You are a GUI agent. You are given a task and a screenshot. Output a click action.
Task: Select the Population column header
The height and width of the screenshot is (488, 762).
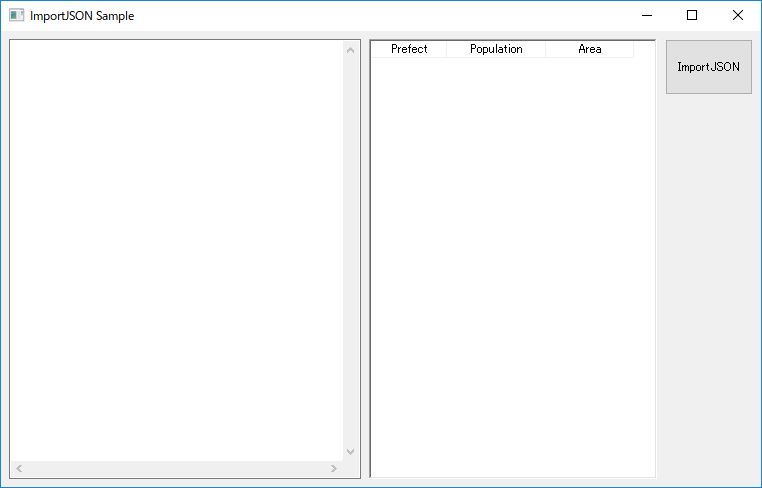pyautogui.click(x=496, y=49)
